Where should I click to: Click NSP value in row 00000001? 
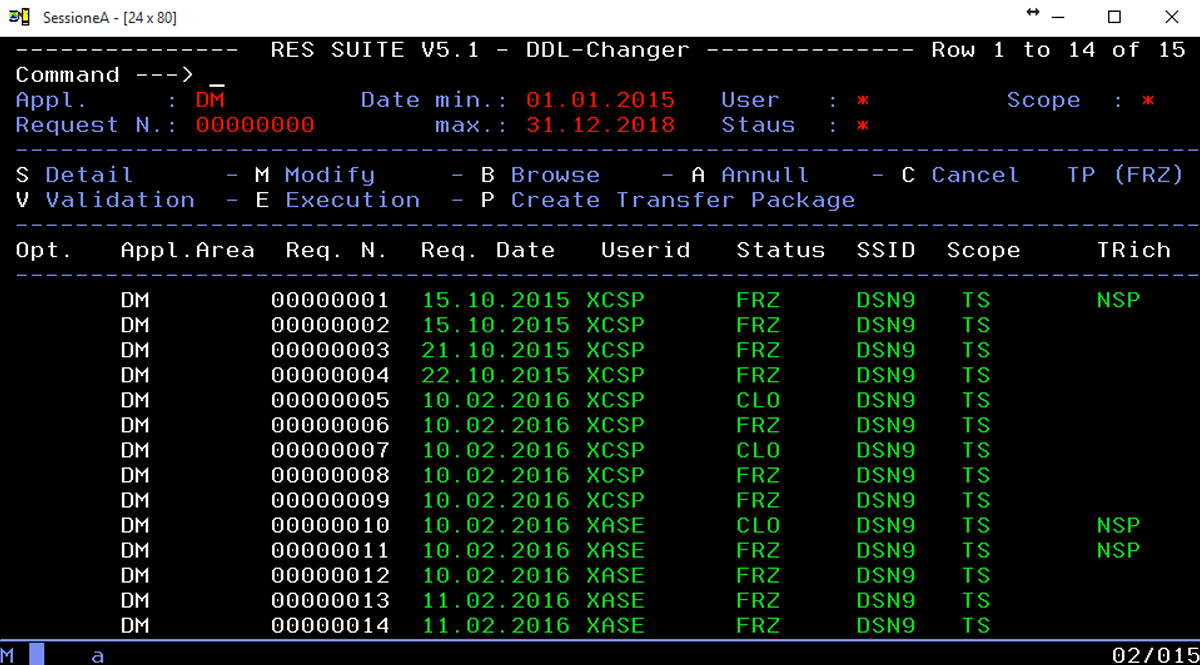(x=1118, y=300)
